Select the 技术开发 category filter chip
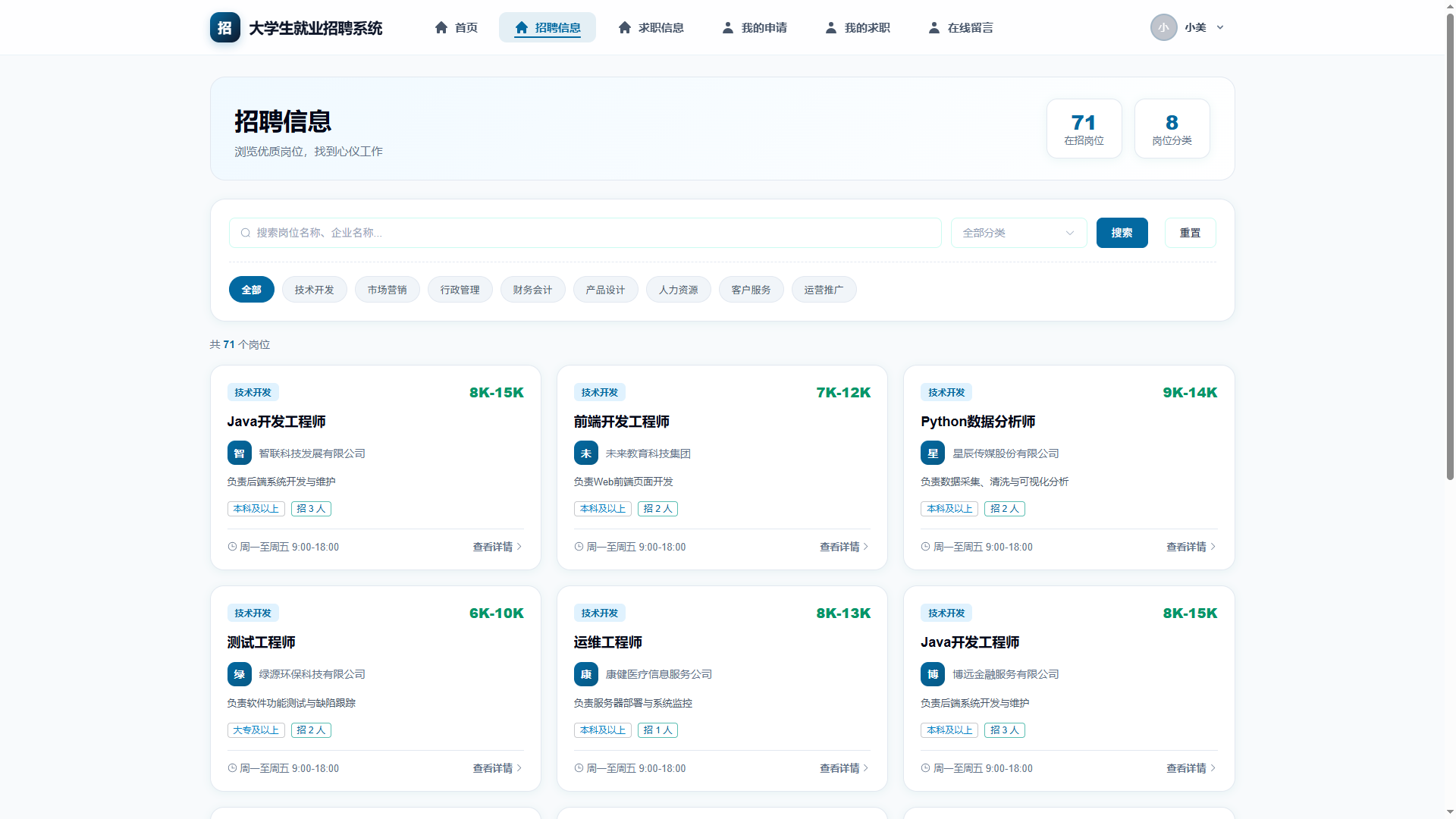Screen dimensions: 1456x819 click(x=314, y=290)
